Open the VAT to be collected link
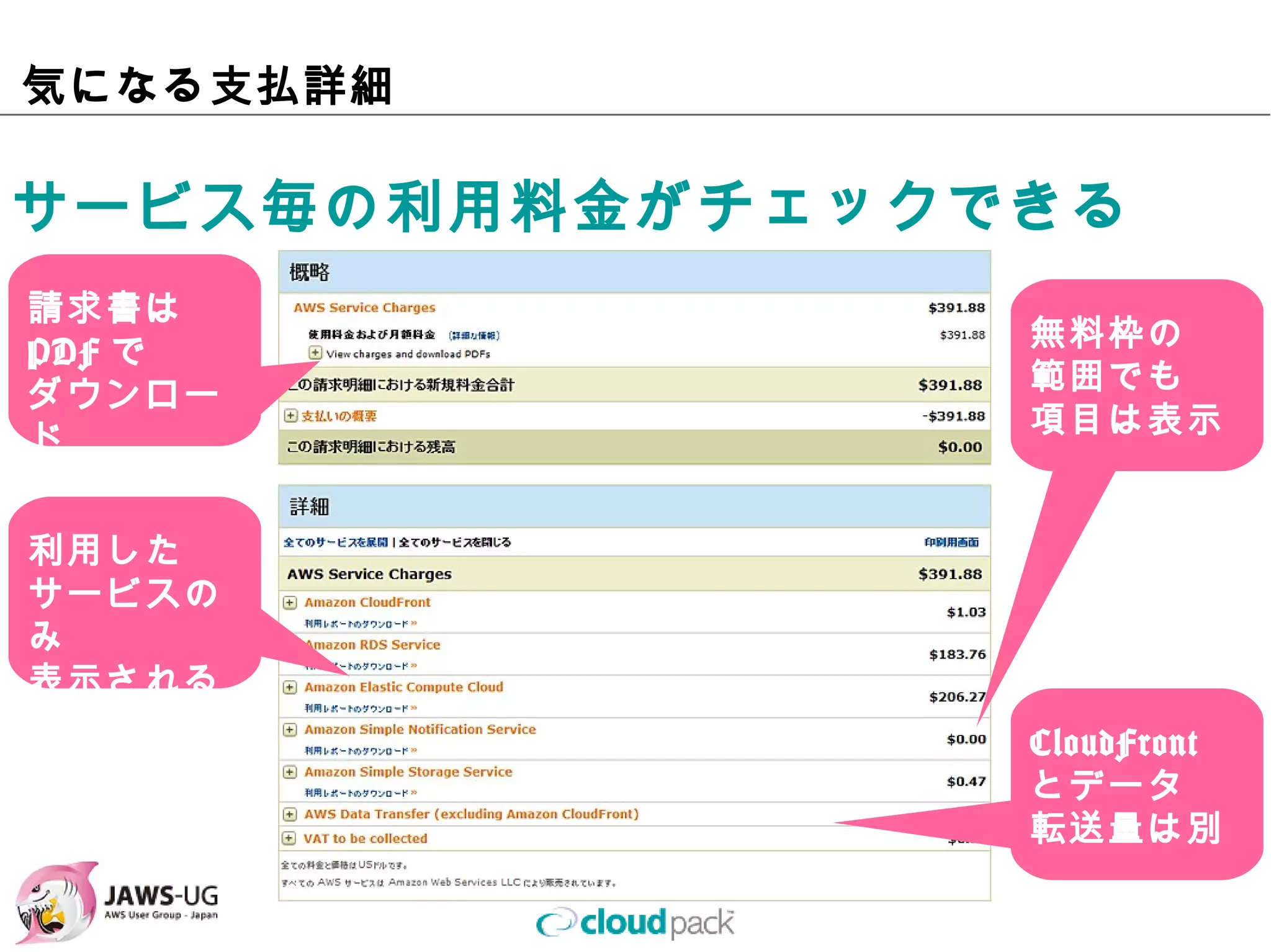 365,838
